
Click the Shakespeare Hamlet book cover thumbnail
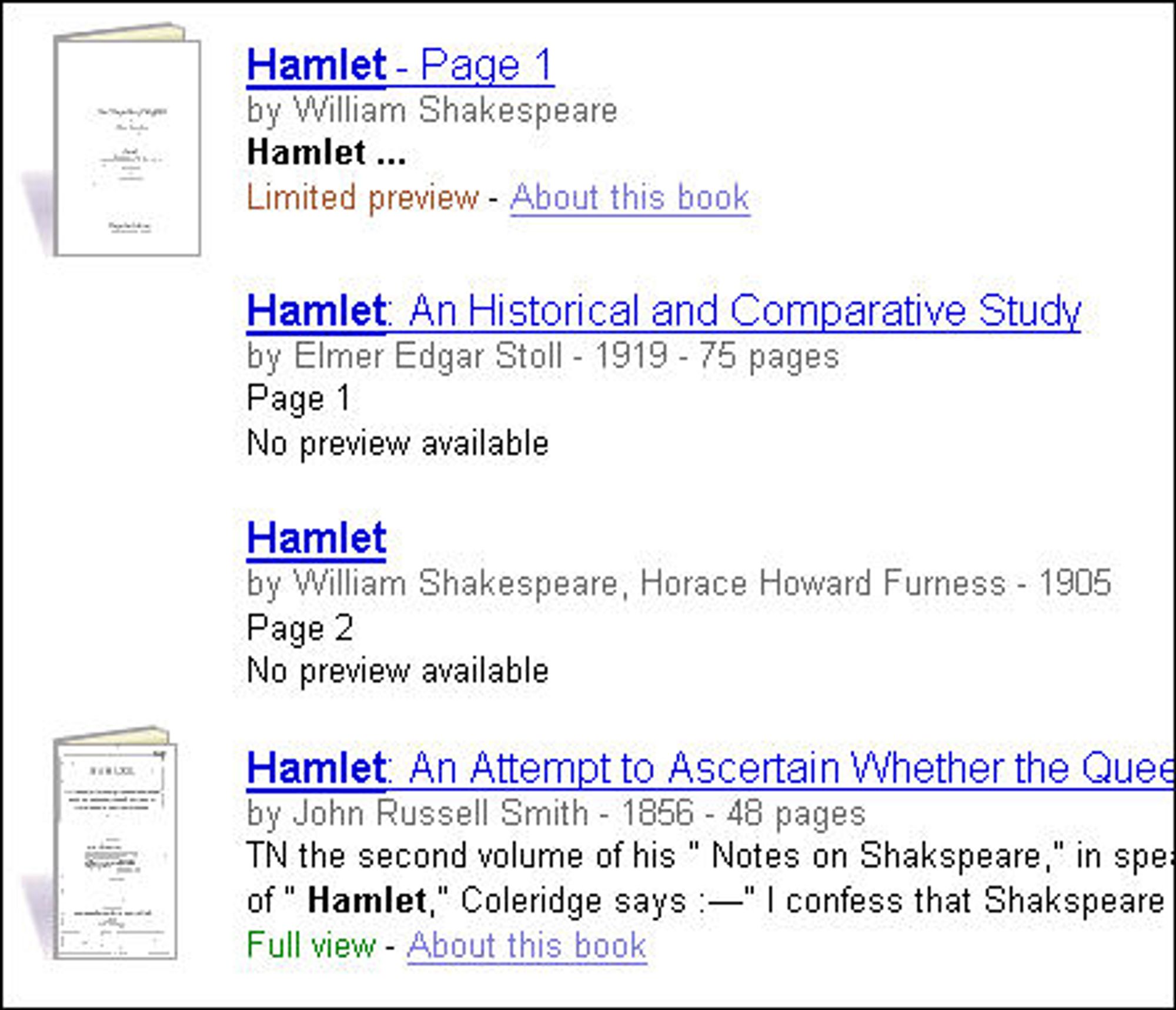click(x=126, y=144)
